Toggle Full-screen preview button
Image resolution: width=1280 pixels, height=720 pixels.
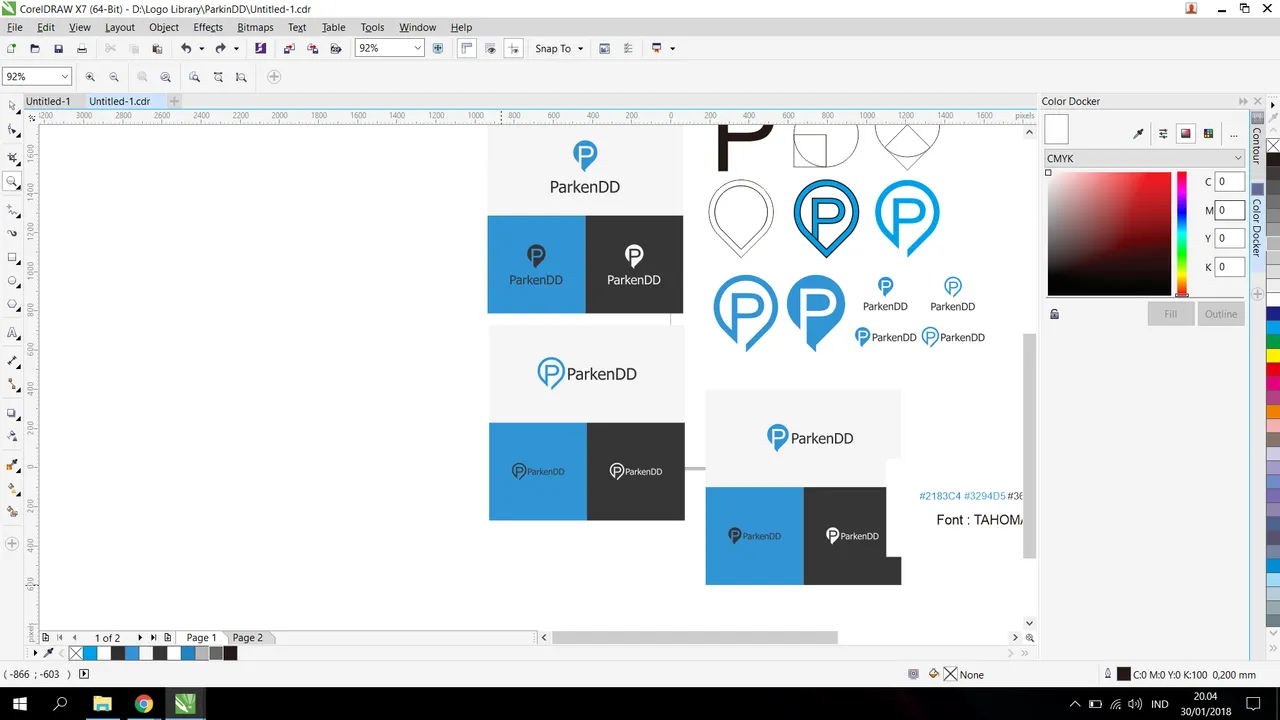(x=437, y=48)
